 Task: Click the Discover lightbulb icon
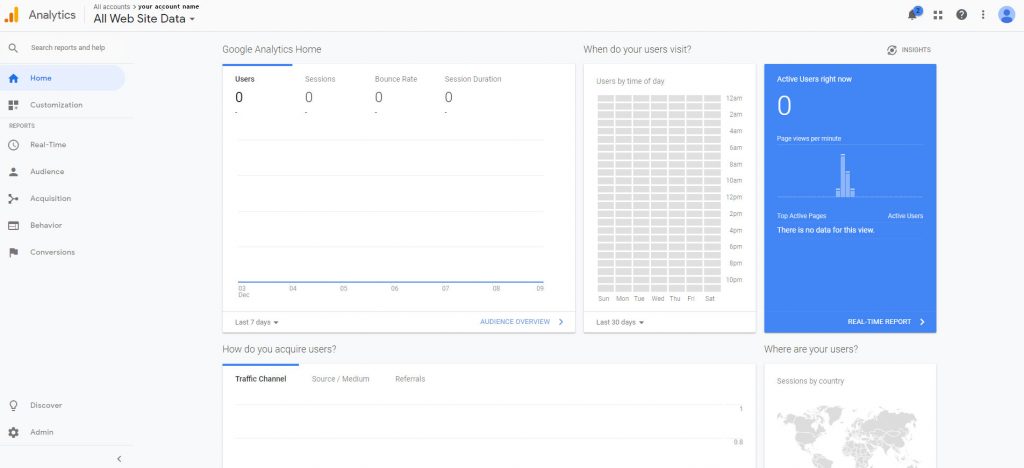click(x=13, y=405)
